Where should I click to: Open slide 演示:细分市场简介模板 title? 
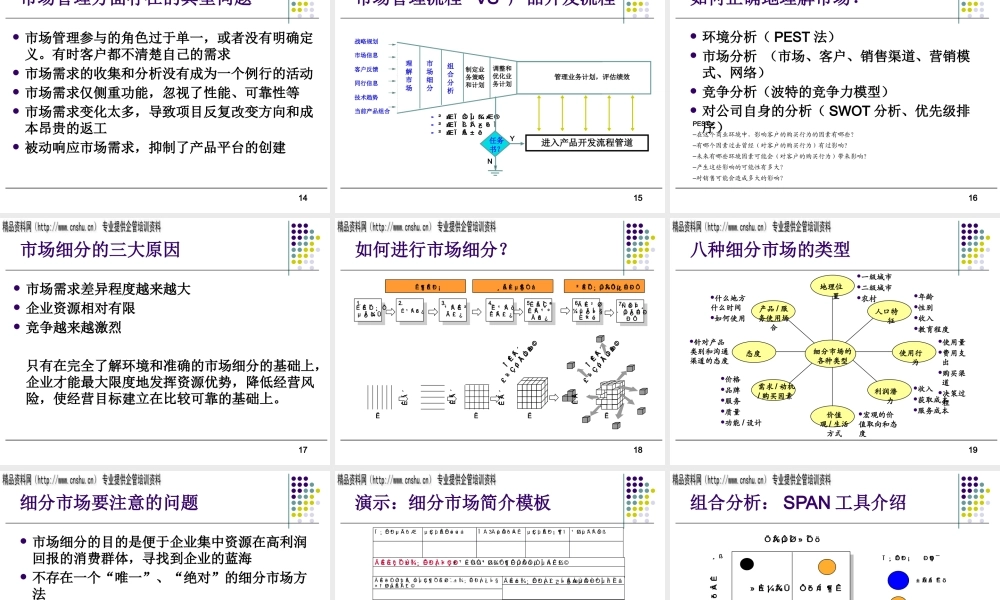point(453,502)
